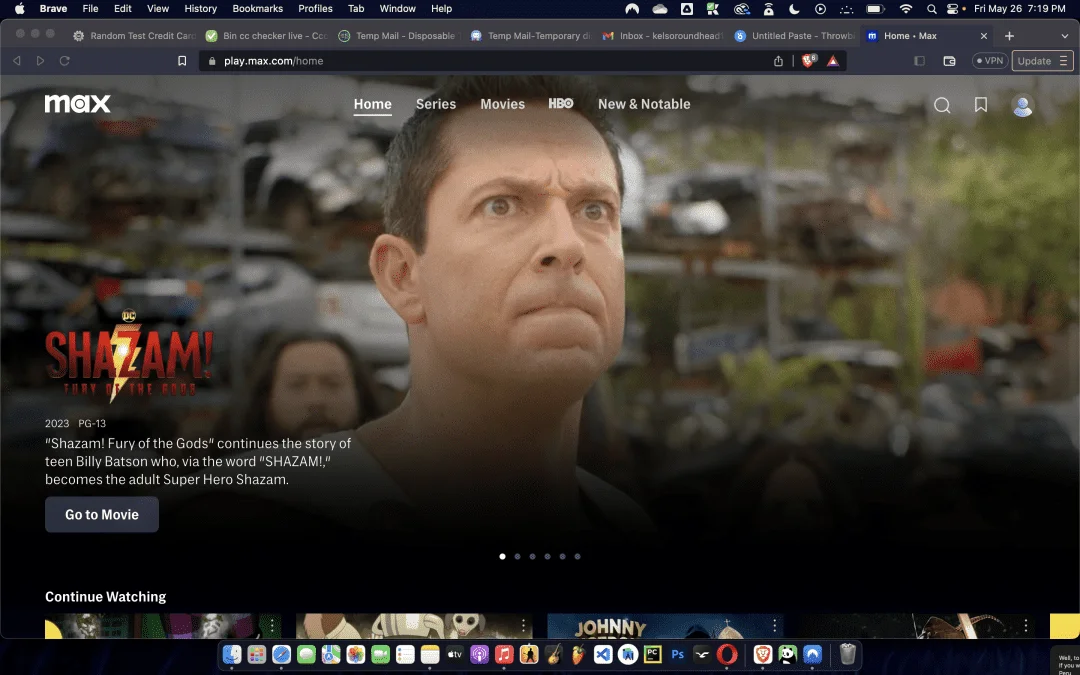Open Brave Update menu button
The width and height of the screenshot is (1080, 675).
click(x=1042, y=61)
